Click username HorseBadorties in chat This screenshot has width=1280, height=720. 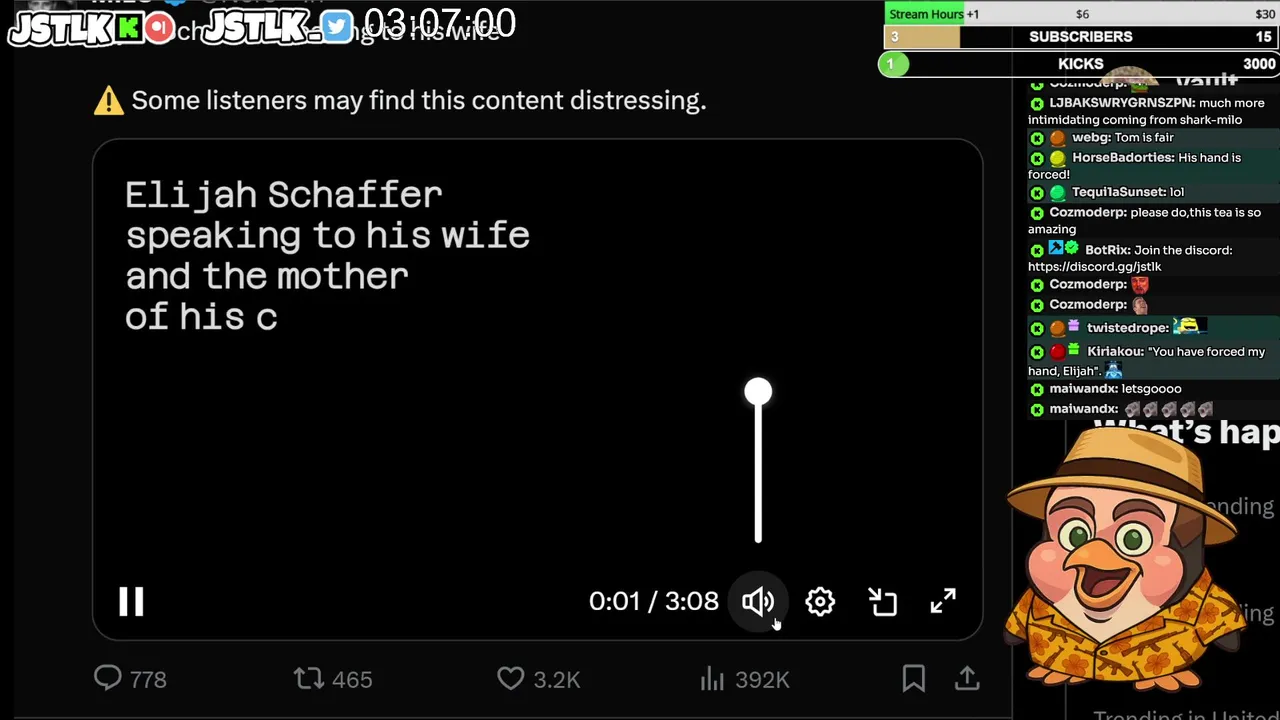pyautogui.click(x=1122, y=158)
